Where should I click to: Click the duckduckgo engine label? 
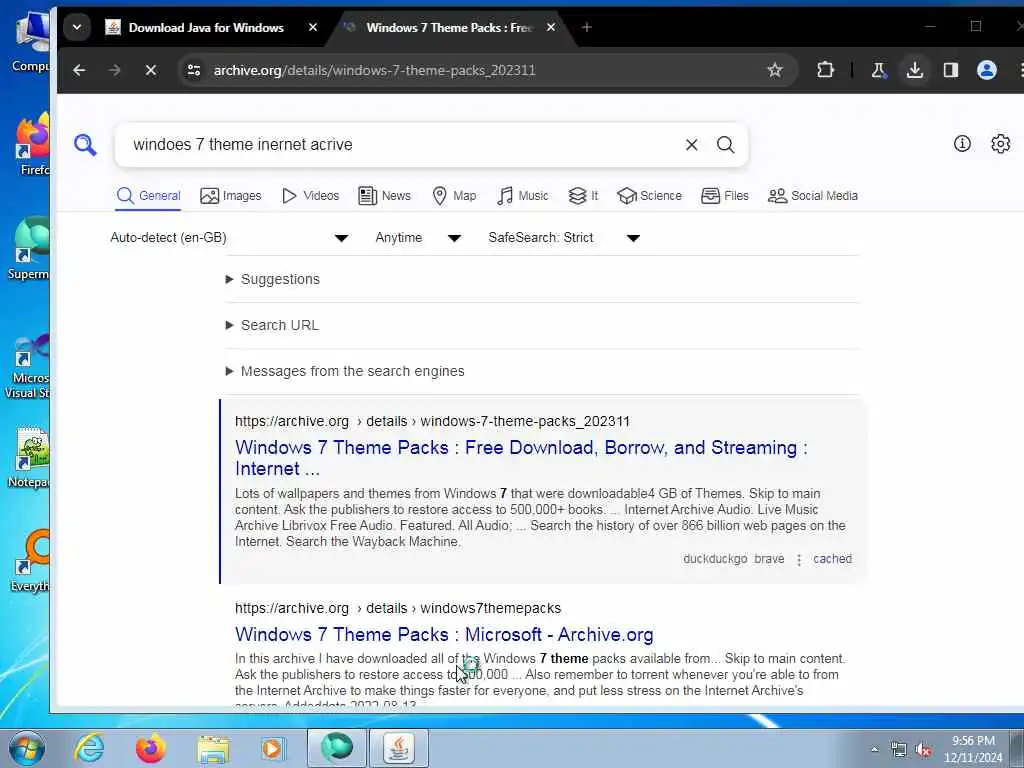[715, 559]
